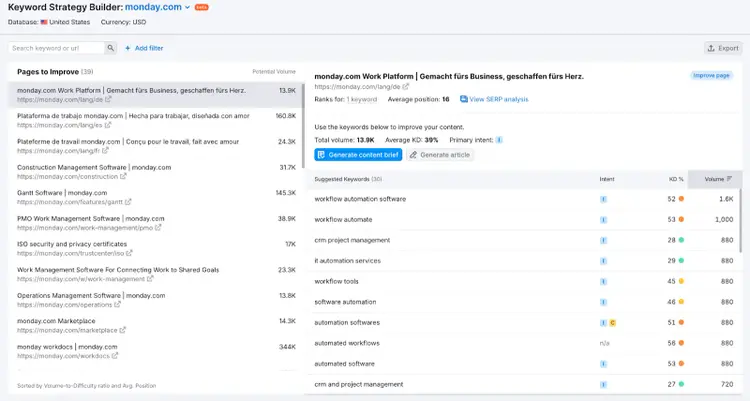Click commercial intent badge for automation softwares

(612, 323)
